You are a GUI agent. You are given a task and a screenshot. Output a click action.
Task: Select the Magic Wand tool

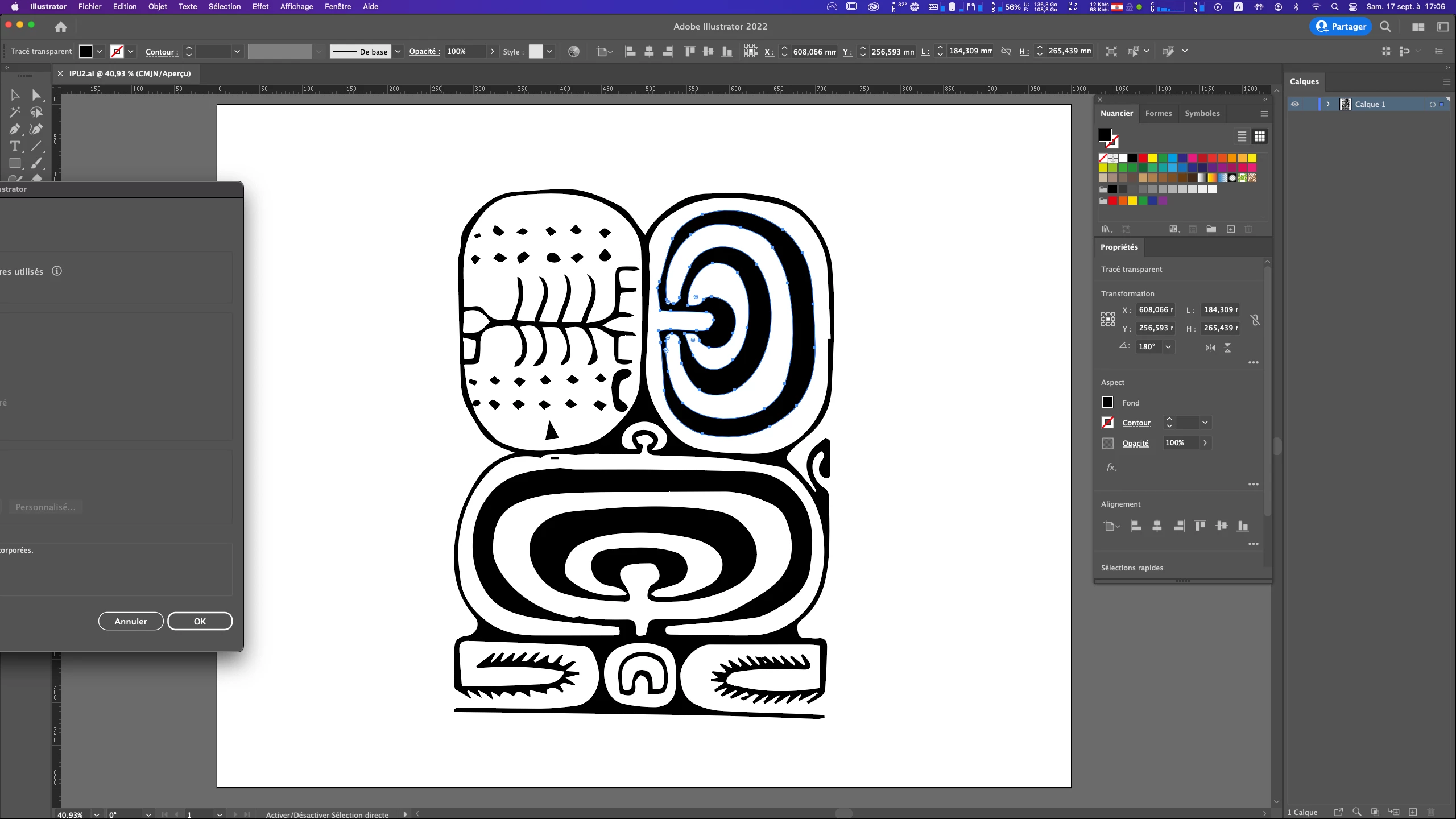click(15, 112)
